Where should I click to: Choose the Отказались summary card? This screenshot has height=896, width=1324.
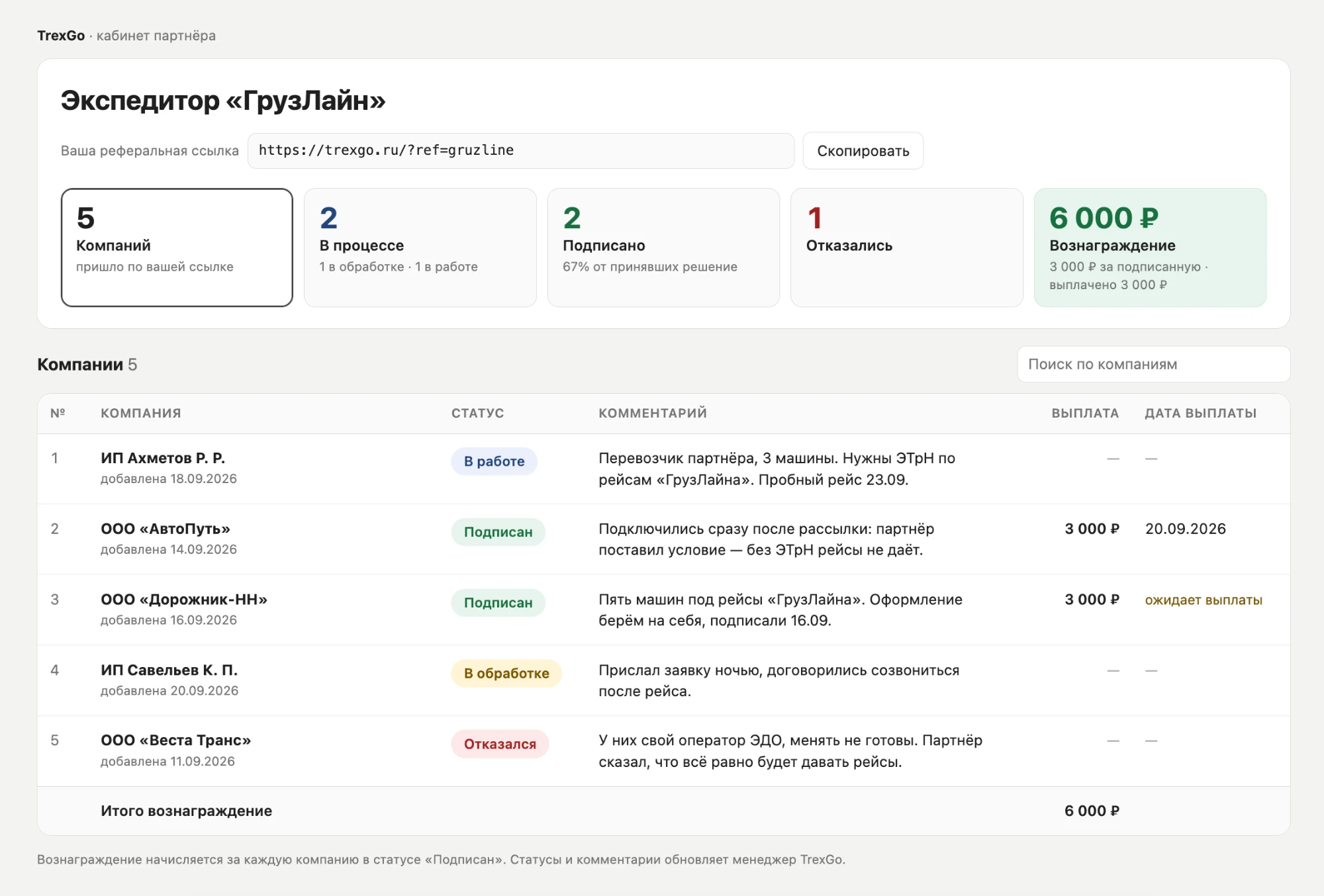tap(906, 247)
